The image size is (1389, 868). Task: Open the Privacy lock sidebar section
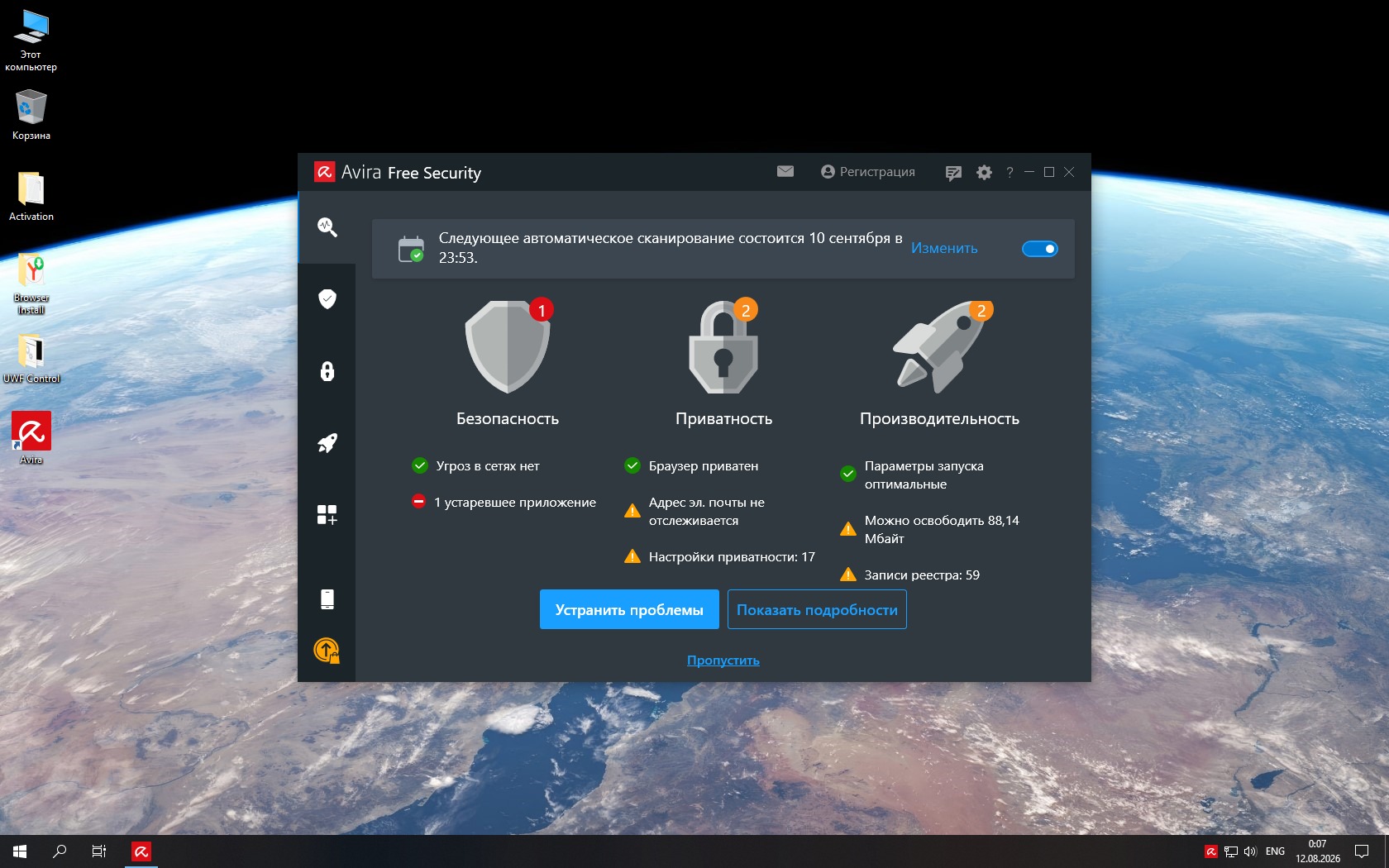(x=327, y=371)
